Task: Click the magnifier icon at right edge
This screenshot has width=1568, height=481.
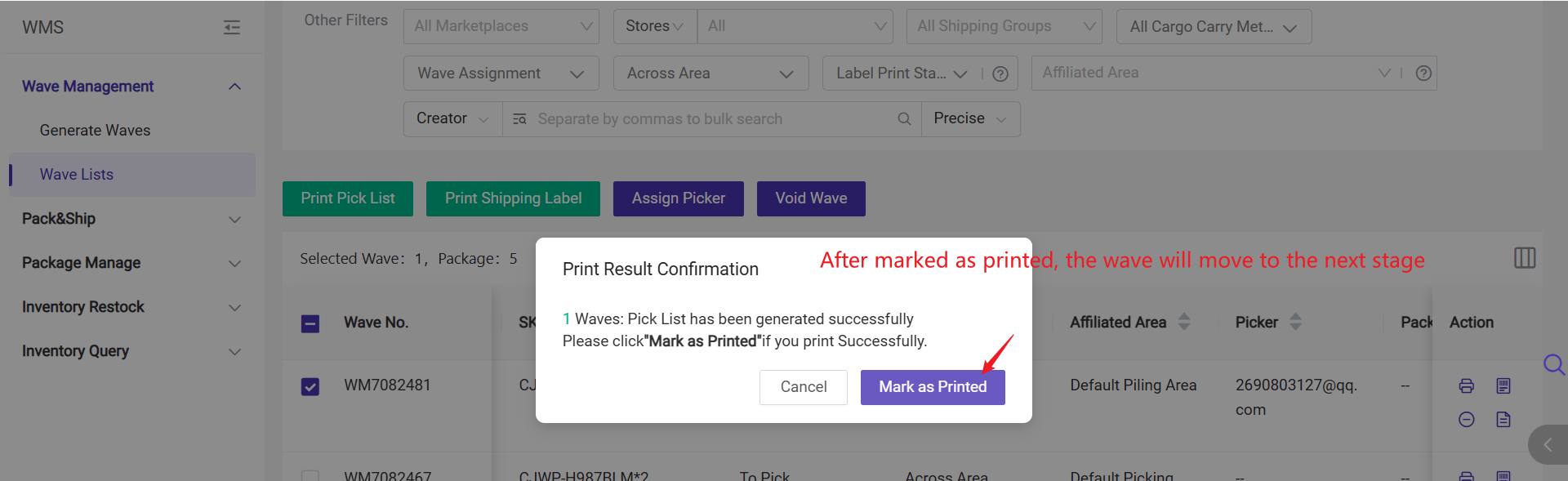Action: pos(1552,364)
